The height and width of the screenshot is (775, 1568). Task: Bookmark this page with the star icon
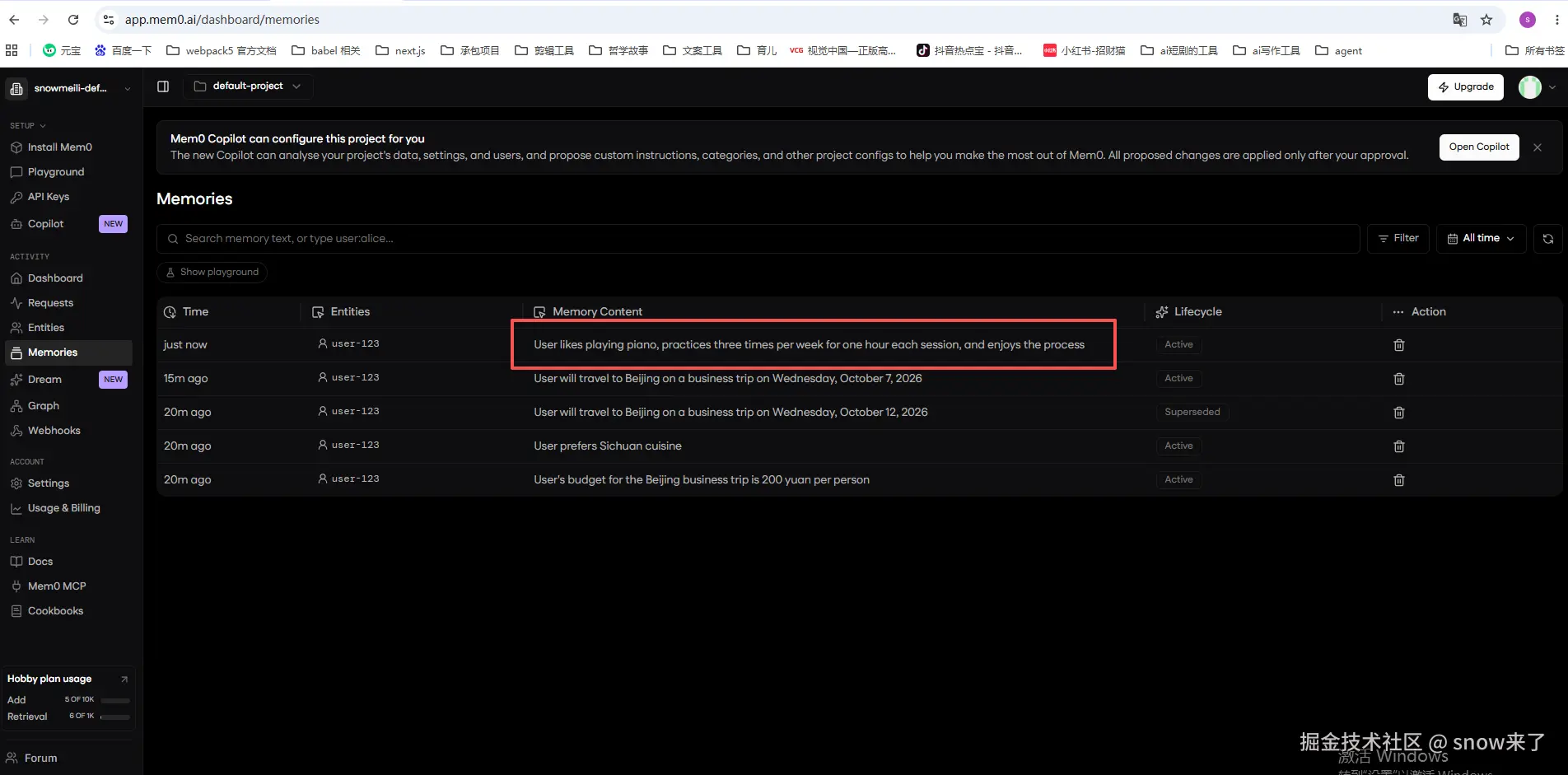pos(1486,20)
